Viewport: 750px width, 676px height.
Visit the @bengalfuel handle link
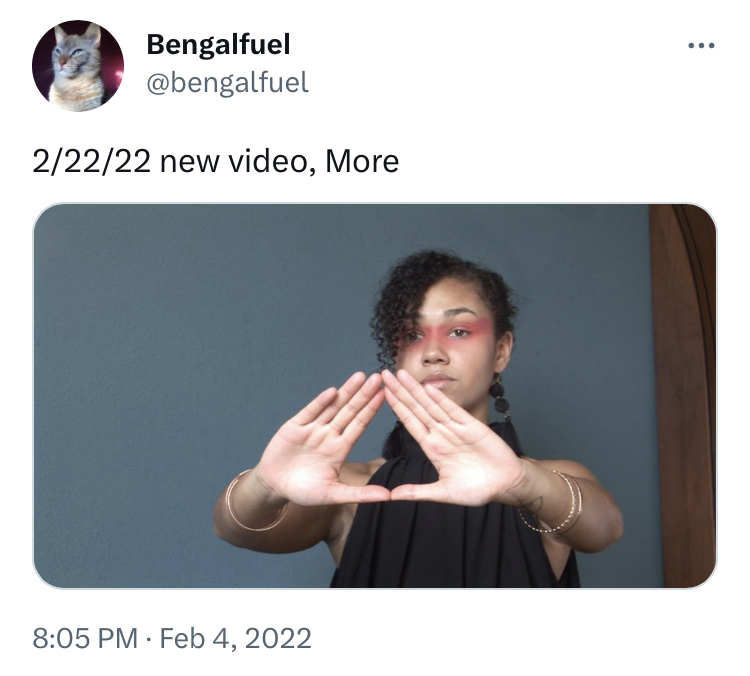point(228,82)
